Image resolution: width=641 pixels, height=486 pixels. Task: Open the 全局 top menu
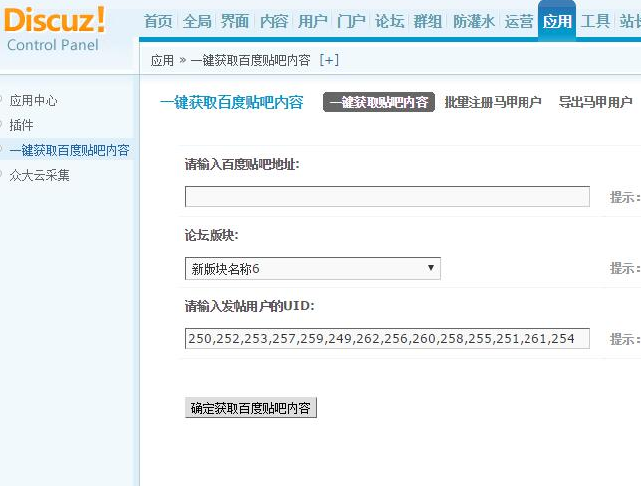pos(197,21)
